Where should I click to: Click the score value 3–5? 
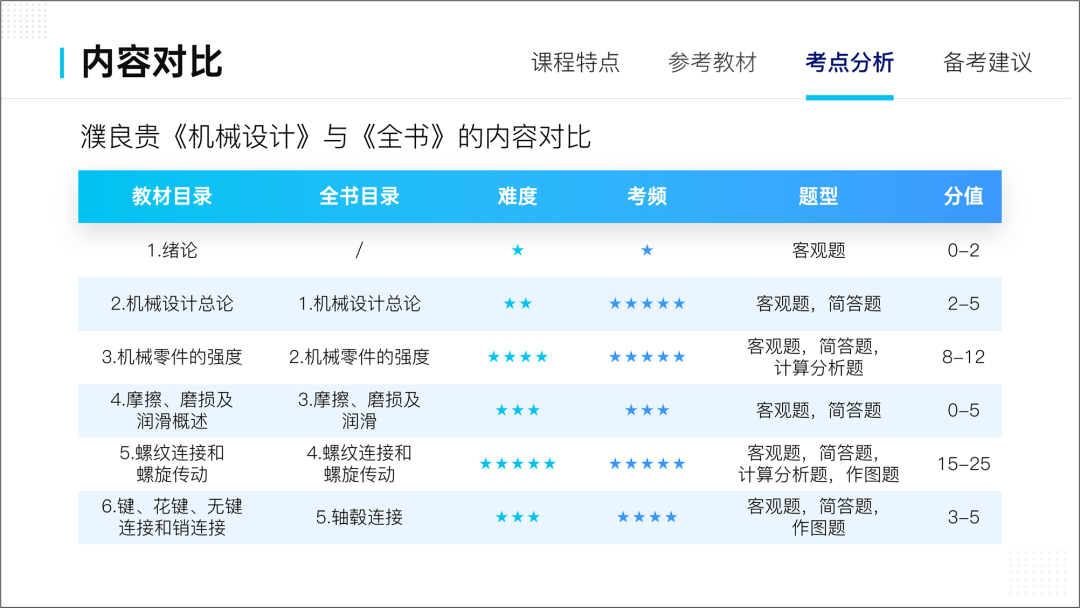coord(963,517)
